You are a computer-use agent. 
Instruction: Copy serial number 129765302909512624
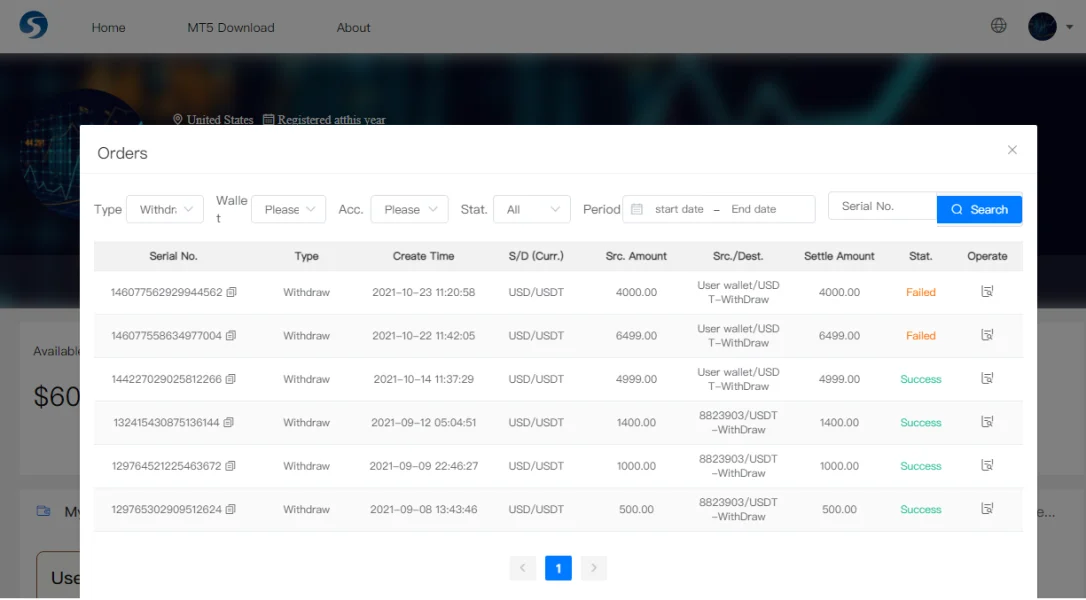tap(232, 510)
